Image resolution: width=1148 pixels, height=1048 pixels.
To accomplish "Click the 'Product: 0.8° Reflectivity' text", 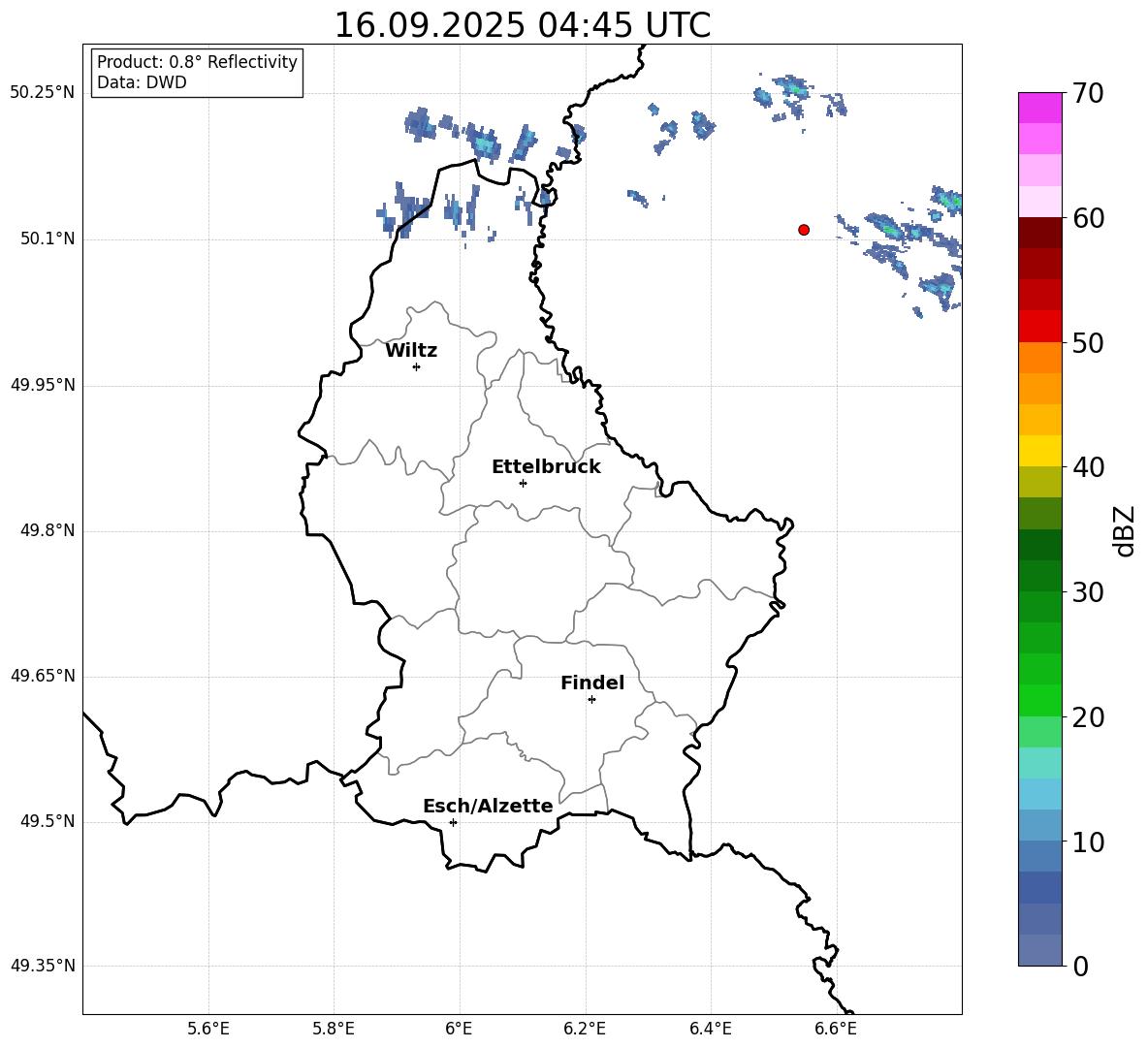I will (197, 61).
